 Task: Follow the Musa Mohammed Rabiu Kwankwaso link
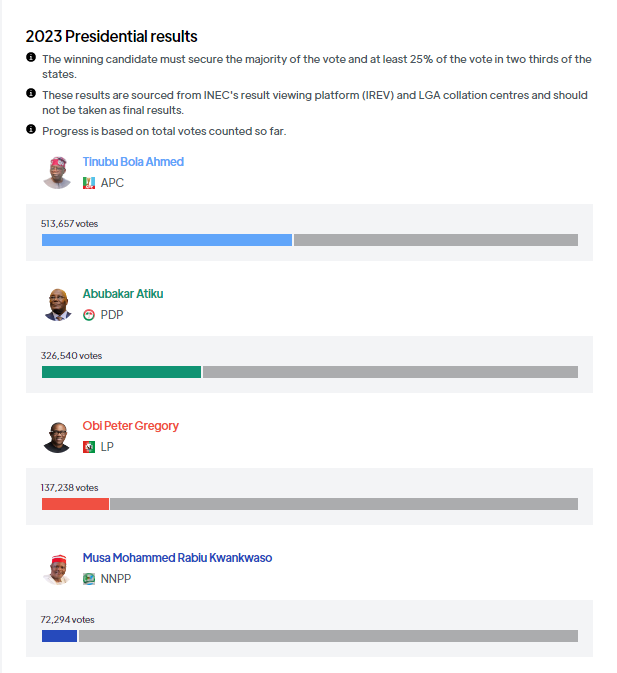177,558
